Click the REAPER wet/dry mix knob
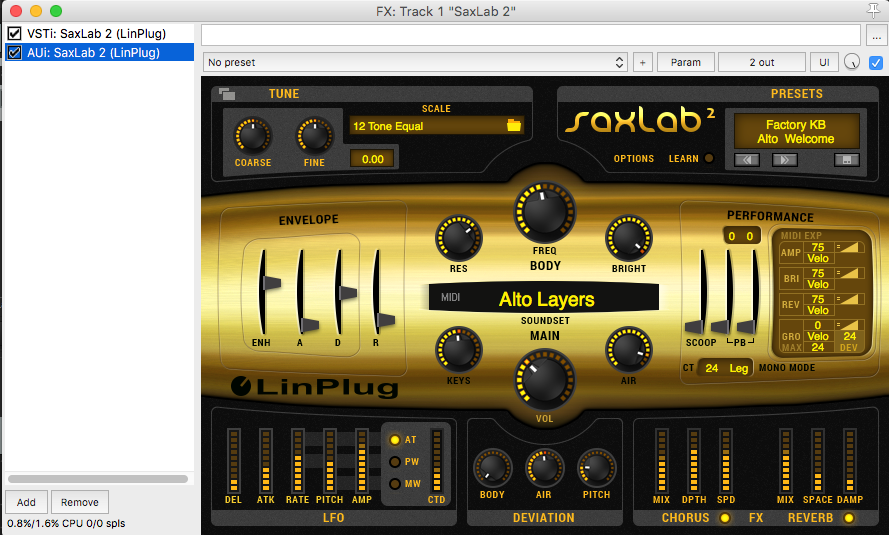889x535 pixels. (852, 62)
